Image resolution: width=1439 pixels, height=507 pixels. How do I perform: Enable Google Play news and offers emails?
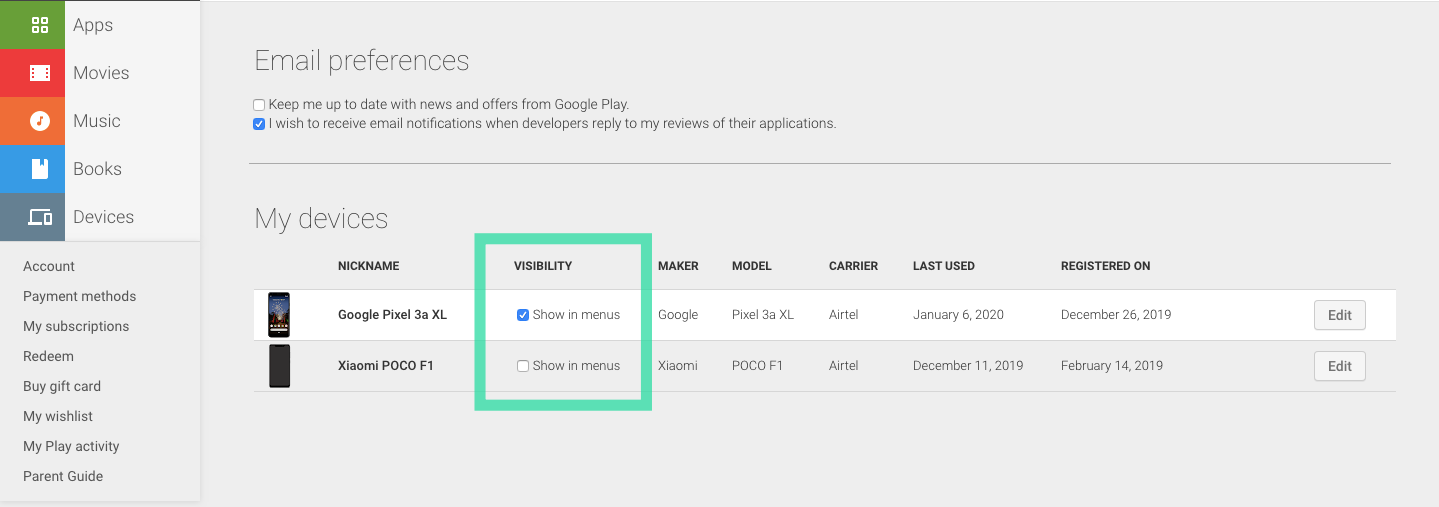[x=259, y=105]
